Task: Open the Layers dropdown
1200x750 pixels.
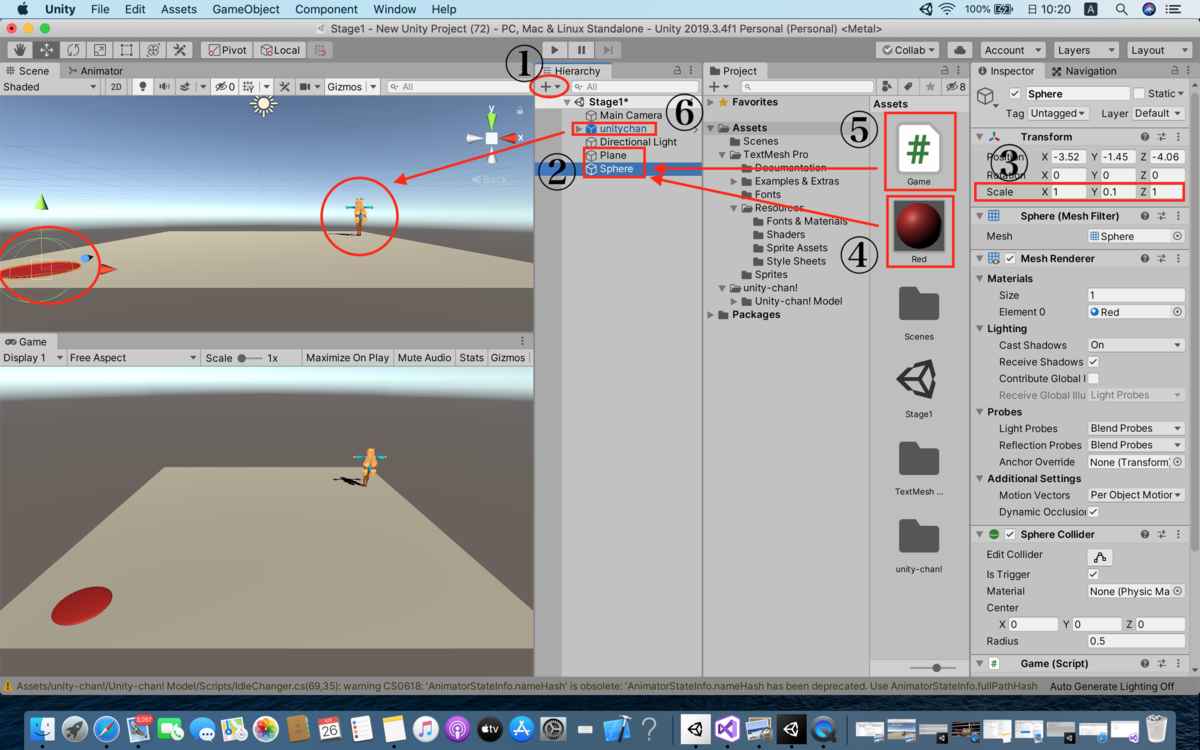Action: point(1085,50)
